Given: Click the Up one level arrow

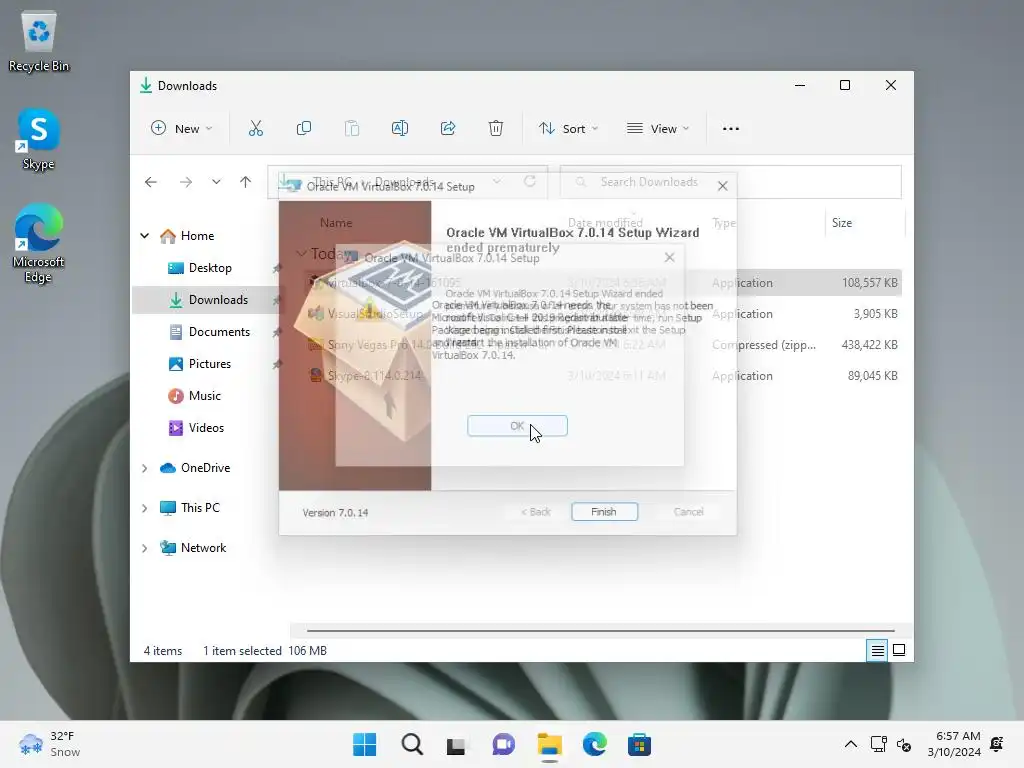Looking at the screenshot, I should [246, 182].
